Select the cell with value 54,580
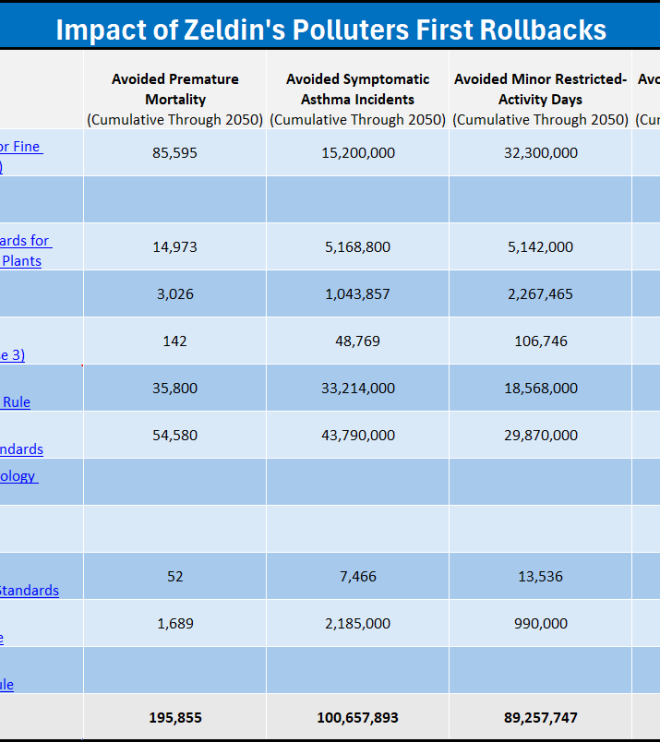Image resolution: width=660 pixels, height=742 pixels. [175, 435]
